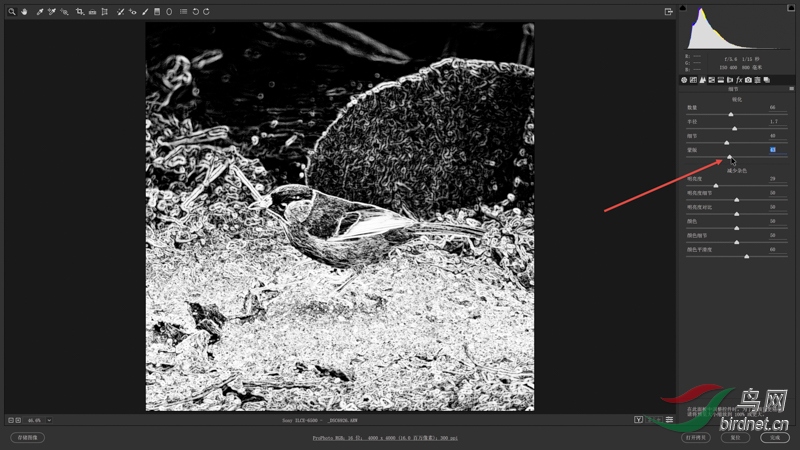The height and width of the screenshot is (450, 800).
Task: Select the Zoom tool in the toolbar
Action: [x=12, y=12]
